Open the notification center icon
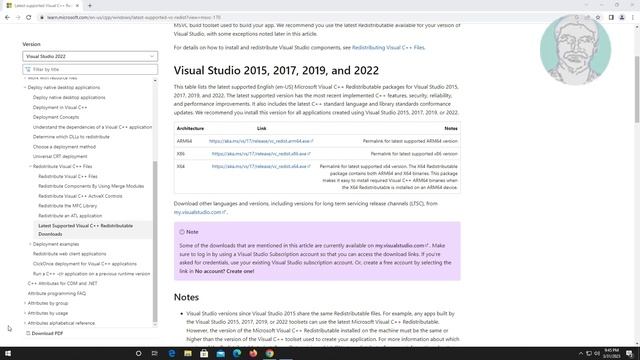This screenshot has width=640, height=360. click(x=630, y=353)
